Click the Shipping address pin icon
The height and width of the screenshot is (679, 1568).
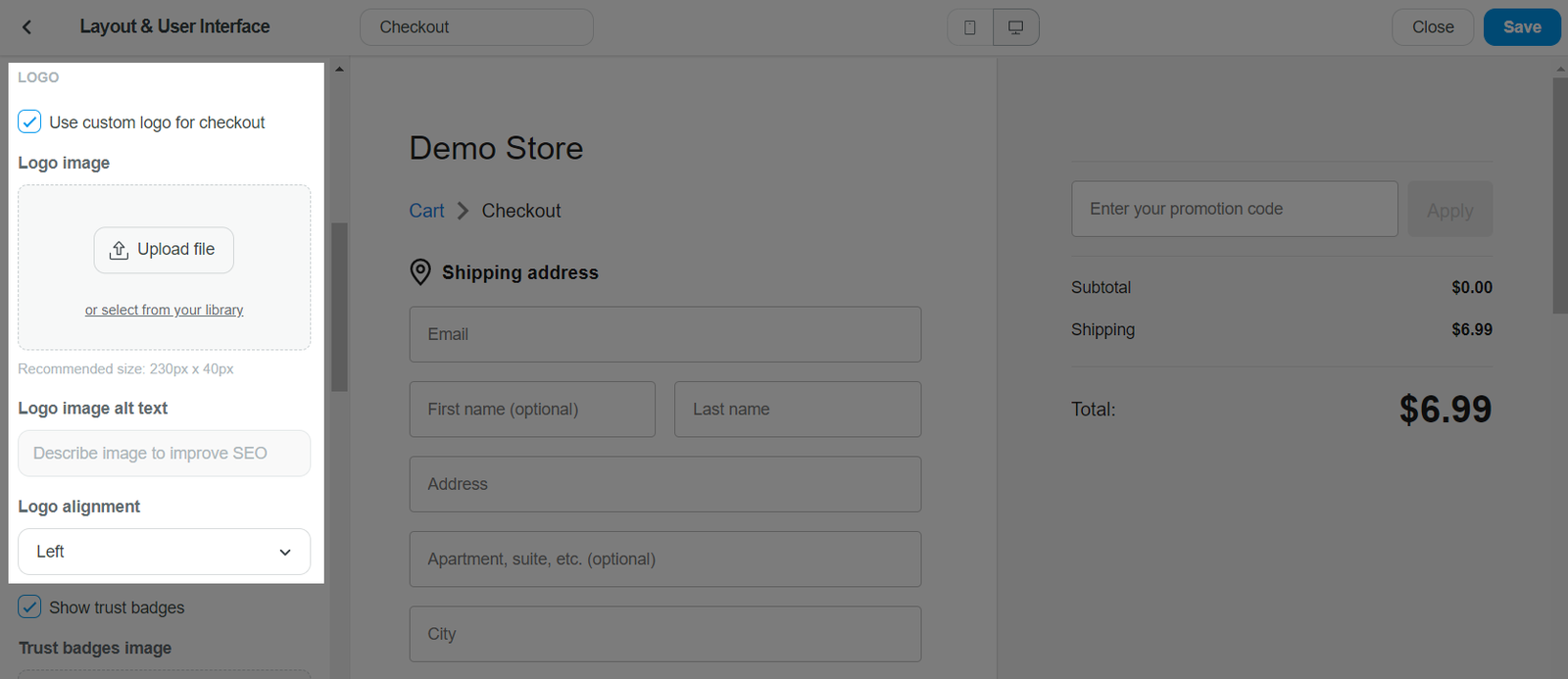click(420, 272)
